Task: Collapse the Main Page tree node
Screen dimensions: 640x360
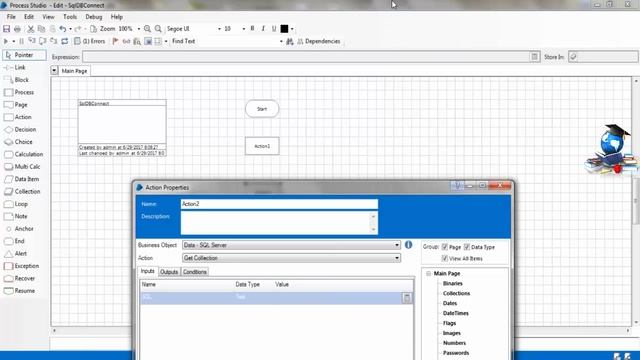Action: [x=429, y=273]
